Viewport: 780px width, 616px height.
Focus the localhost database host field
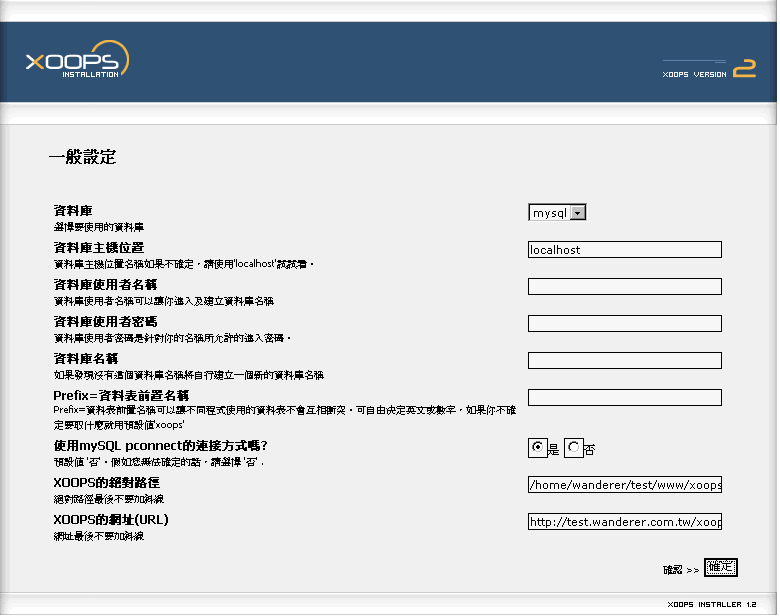pos(624,250)
